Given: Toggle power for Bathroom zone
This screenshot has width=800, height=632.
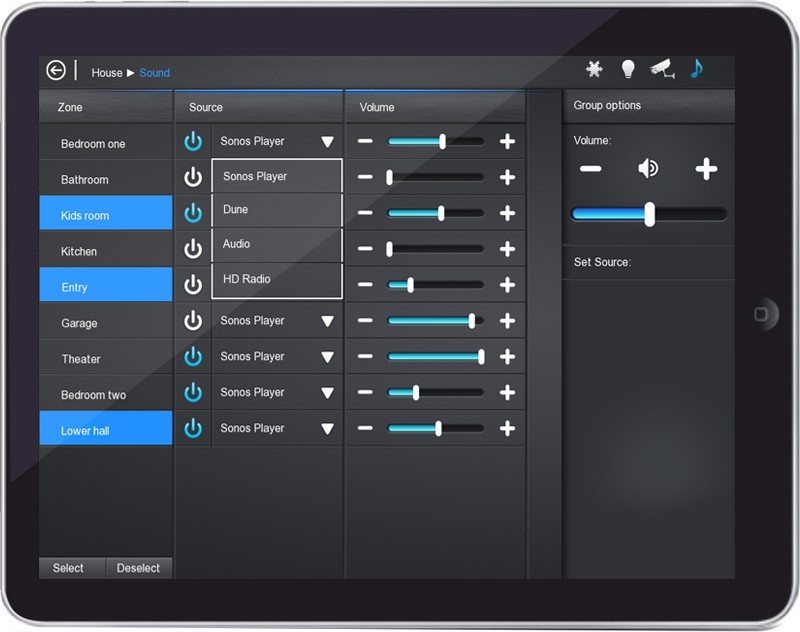Looking at the screenshot, I should (193, 178).
